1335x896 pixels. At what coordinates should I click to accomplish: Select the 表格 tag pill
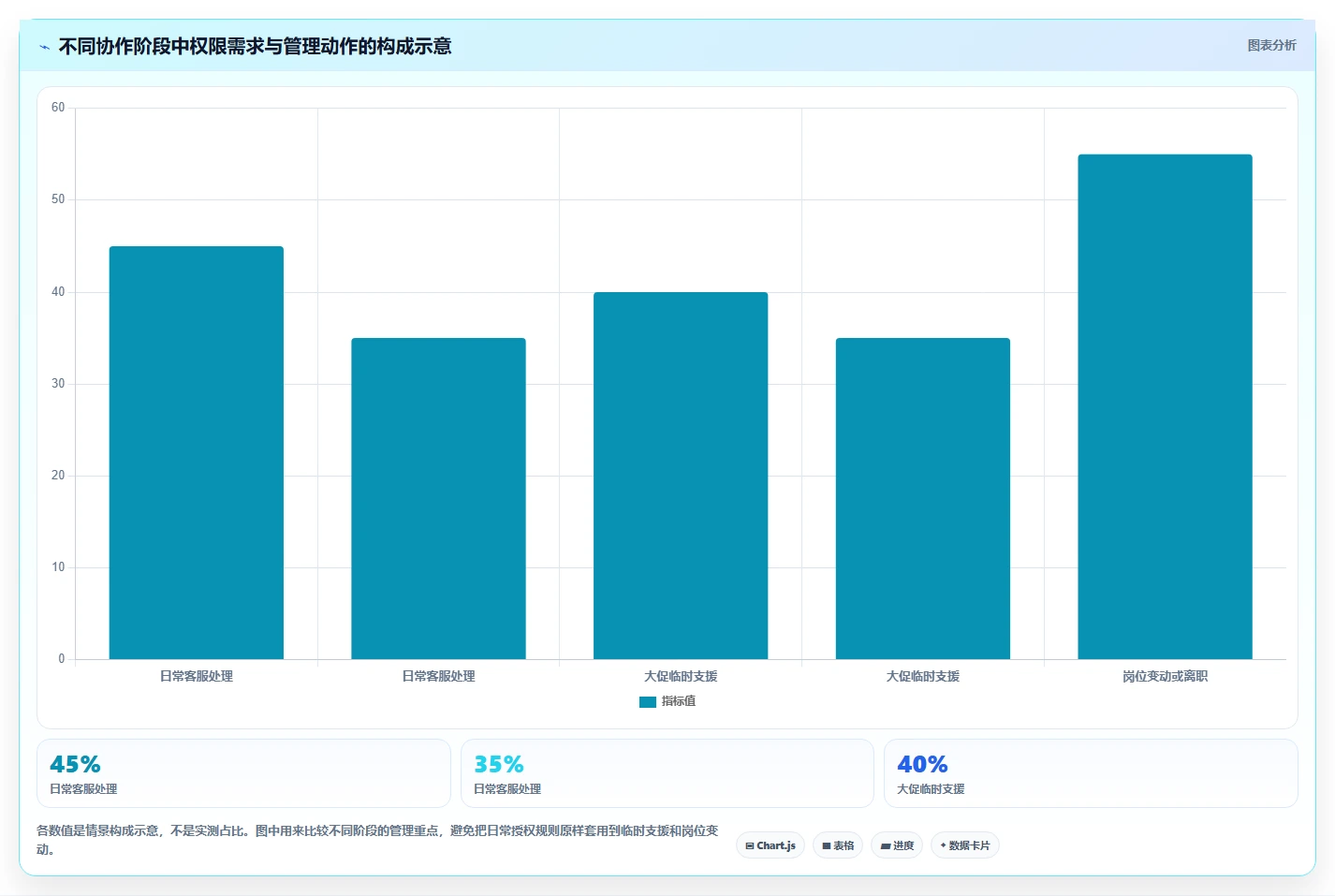click(x=838, y=845)
